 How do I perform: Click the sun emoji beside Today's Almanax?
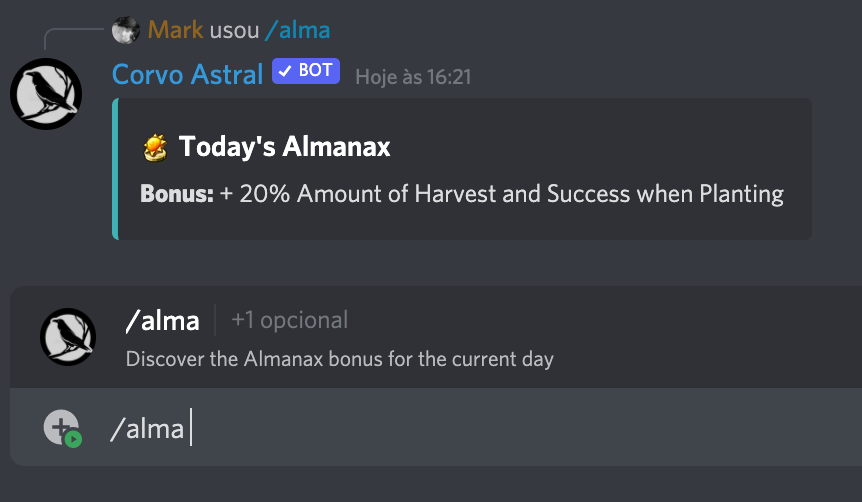pos(155,148)
